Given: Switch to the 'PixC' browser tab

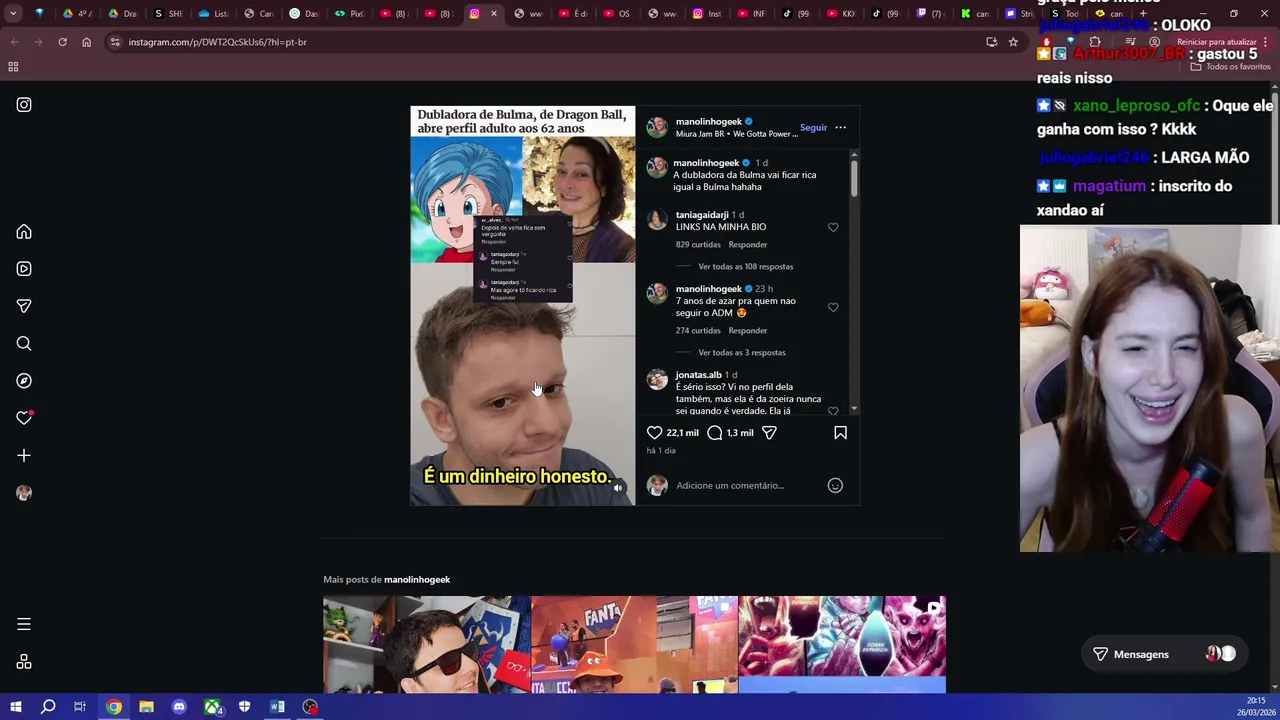Looking at the screenshot, I should pos(349,14).
